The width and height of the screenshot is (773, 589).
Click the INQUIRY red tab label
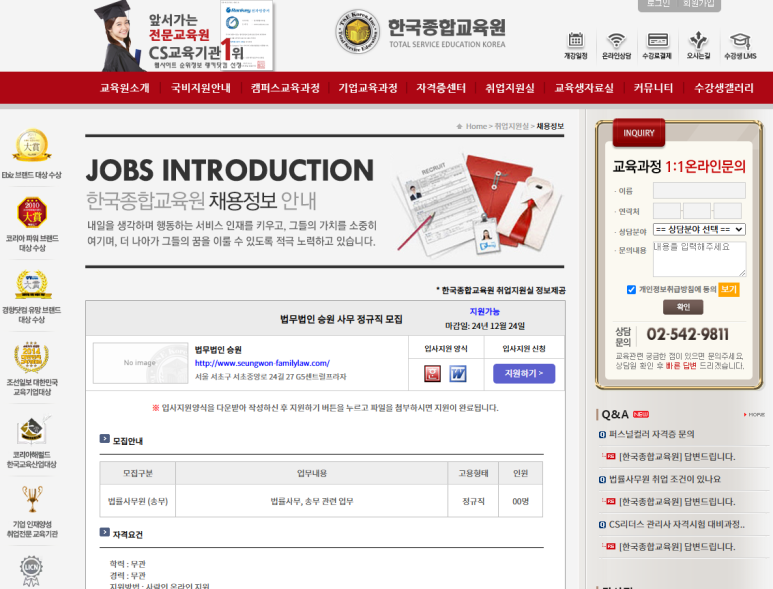point(639,133)
